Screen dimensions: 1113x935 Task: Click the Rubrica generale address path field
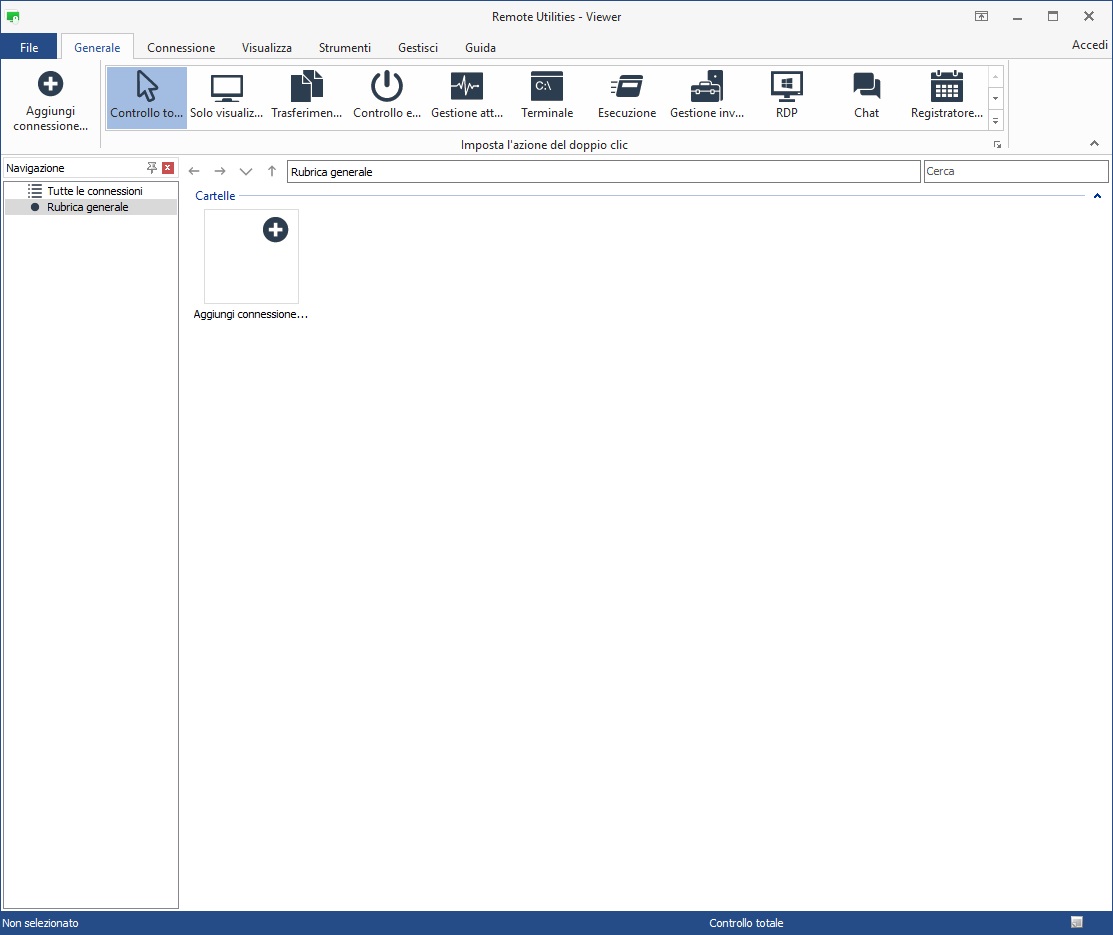point(604,172)
